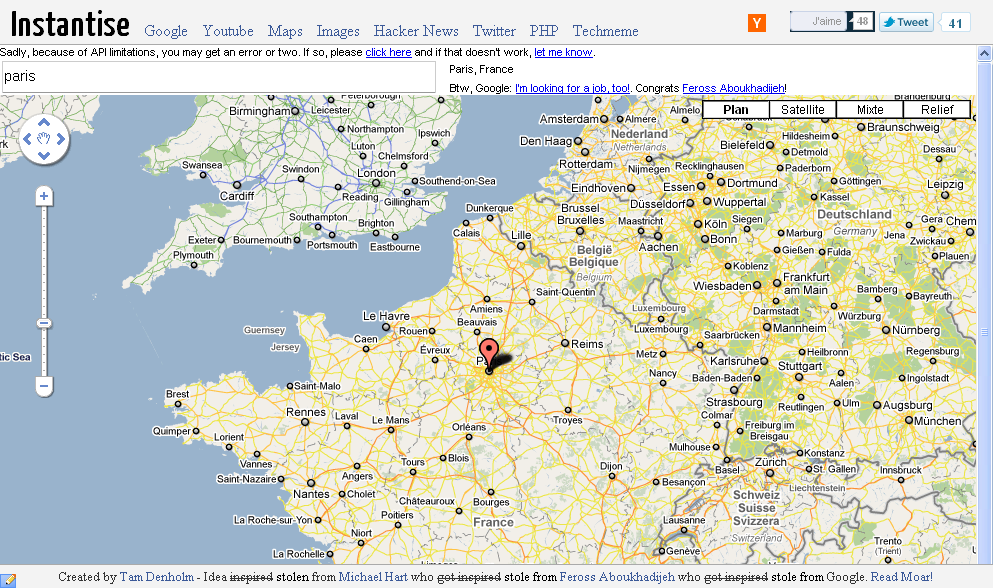Focus the search box containing 'paris'
This screenshot has height=588, width=993.
pos(218,77)
